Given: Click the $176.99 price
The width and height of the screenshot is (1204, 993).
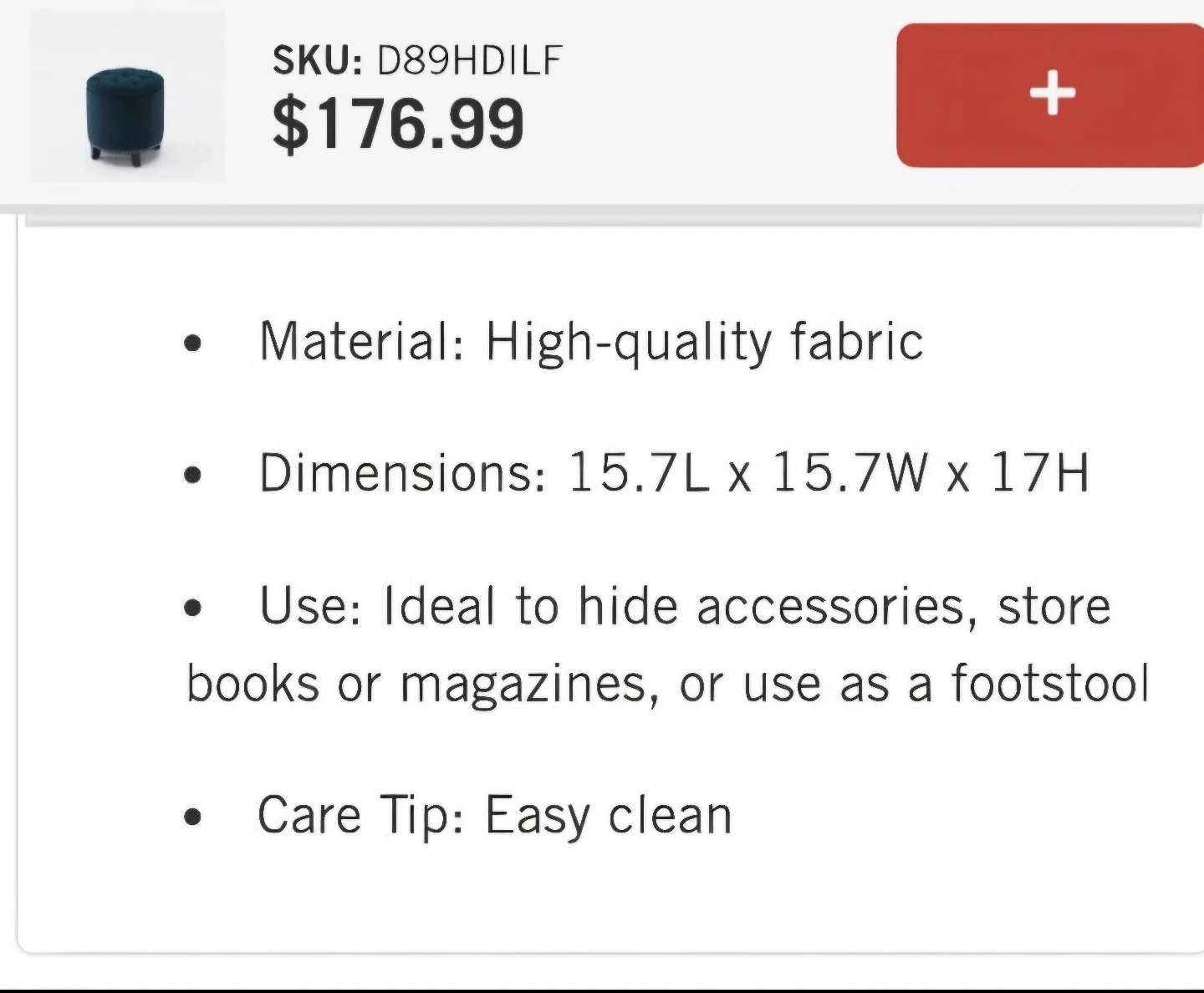Looking at the screenshot, I should click(x=399, y=124).
